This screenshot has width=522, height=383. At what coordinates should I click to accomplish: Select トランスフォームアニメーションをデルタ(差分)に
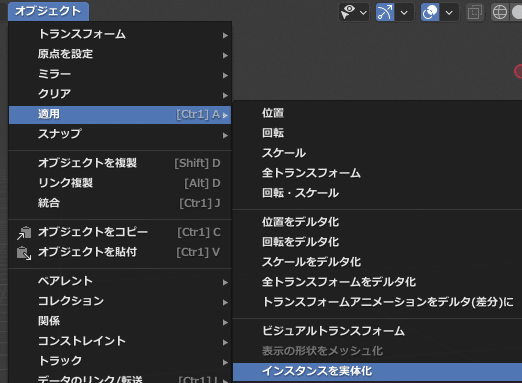coord(377,302)
